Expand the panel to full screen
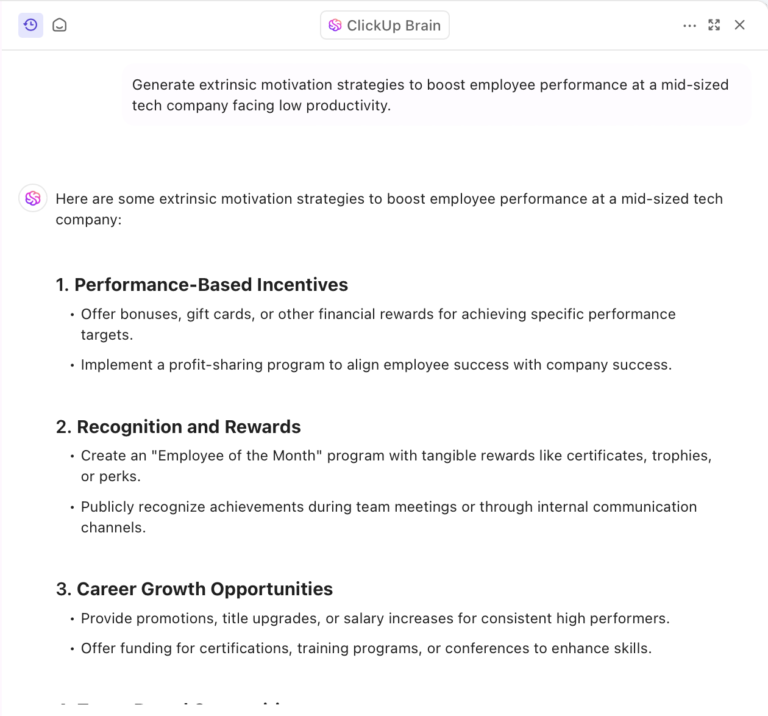This screenshot has height=716, width=768. [x=714, y=25]
